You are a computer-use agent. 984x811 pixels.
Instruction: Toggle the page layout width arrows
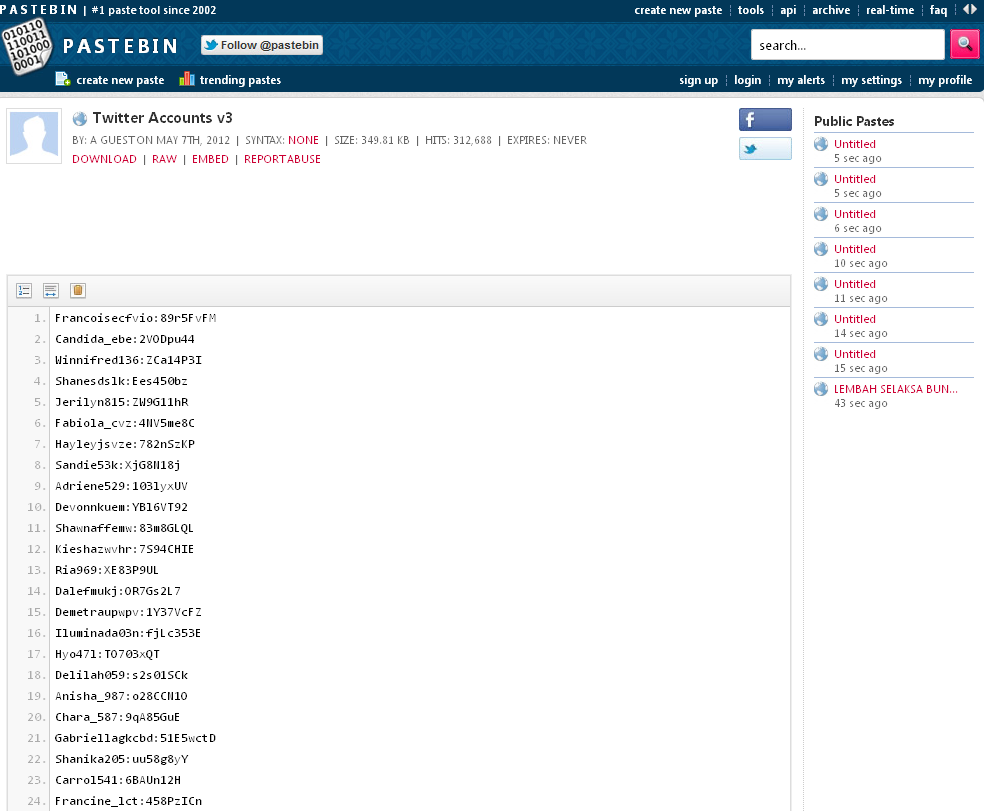pyautogui.click(x=970, y=9)
